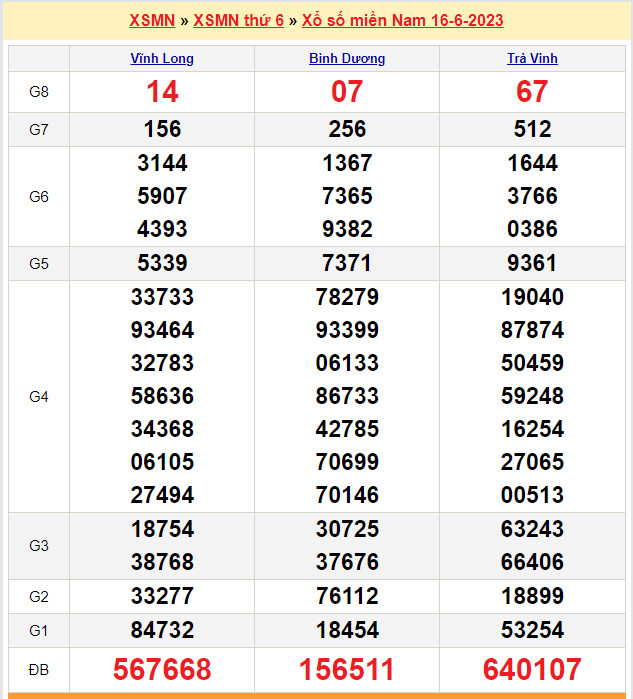This screenshot has height=699, width=633.
Task: Select Bình Dương G8 number 07
Action: [x=347, y=92]
